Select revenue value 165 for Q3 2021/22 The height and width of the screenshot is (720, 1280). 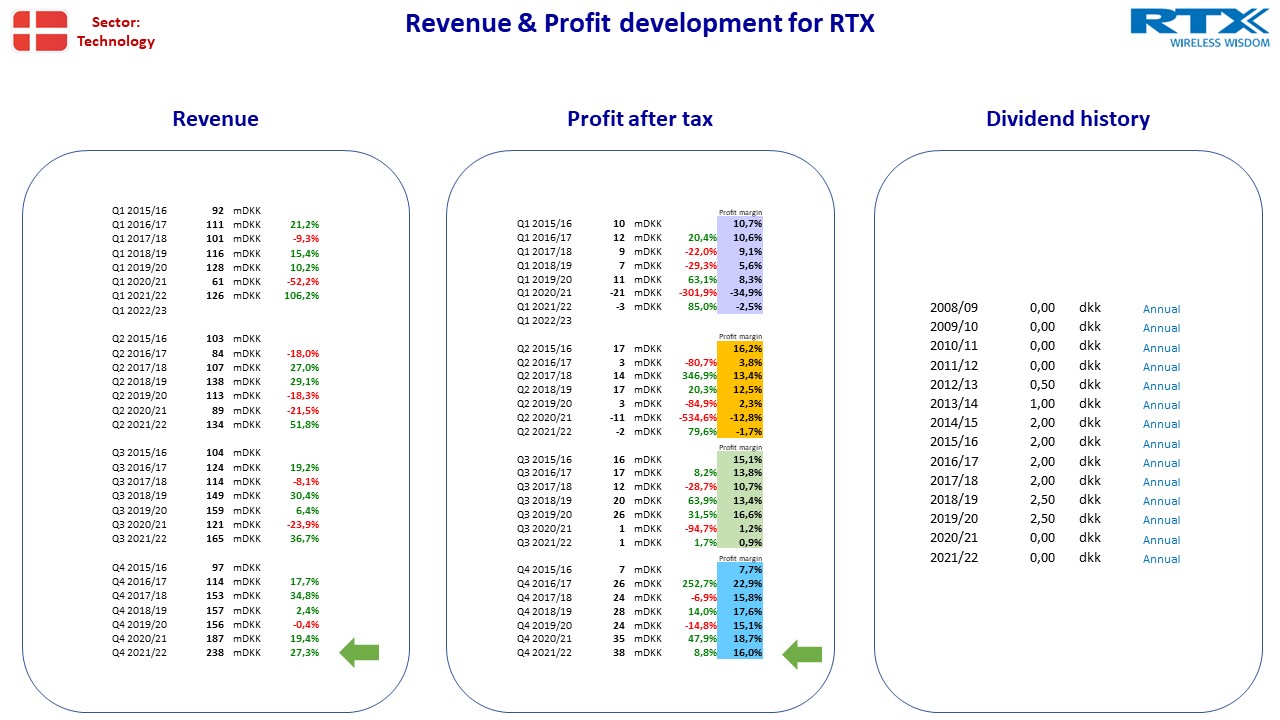214,538
